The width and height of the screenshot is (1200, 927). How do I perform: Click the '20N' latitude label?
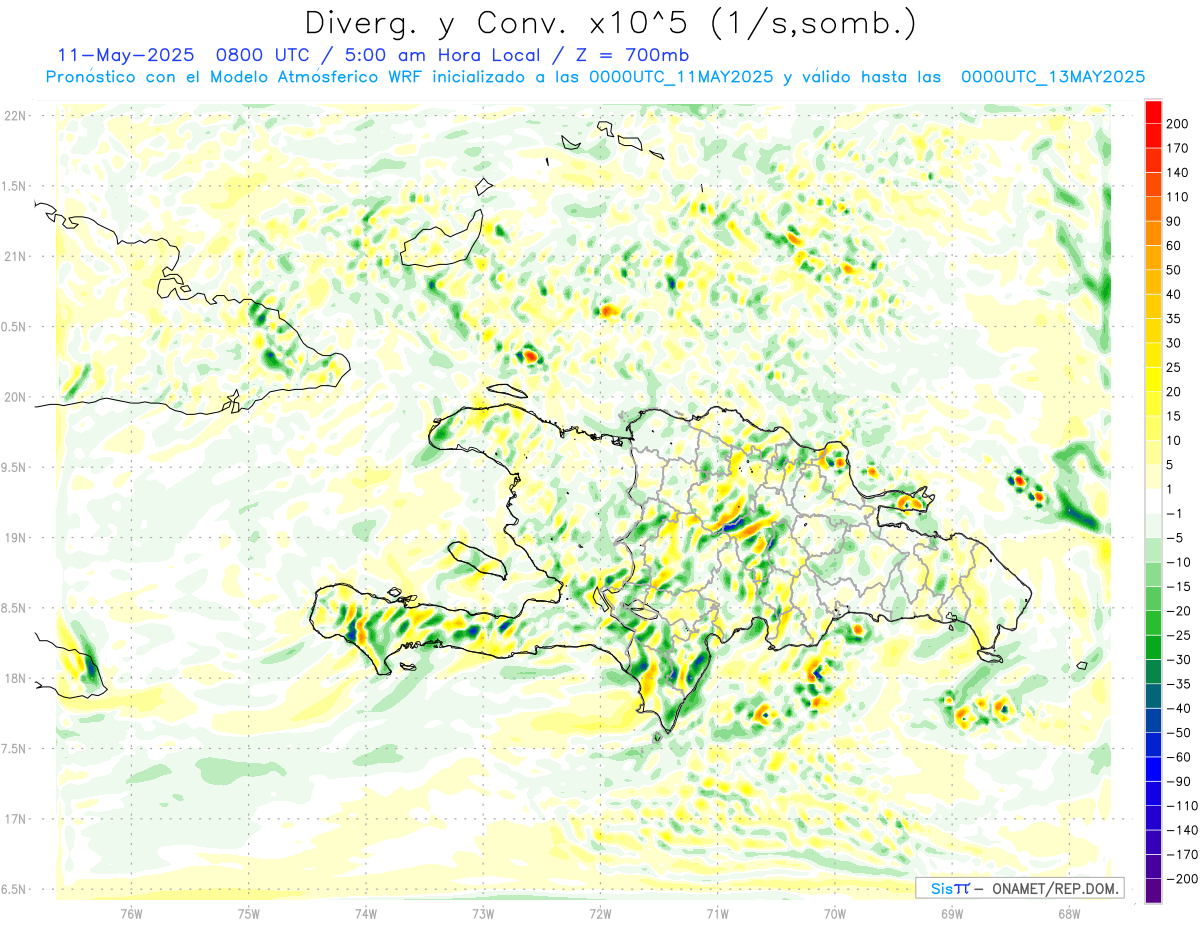pos(14,397)
